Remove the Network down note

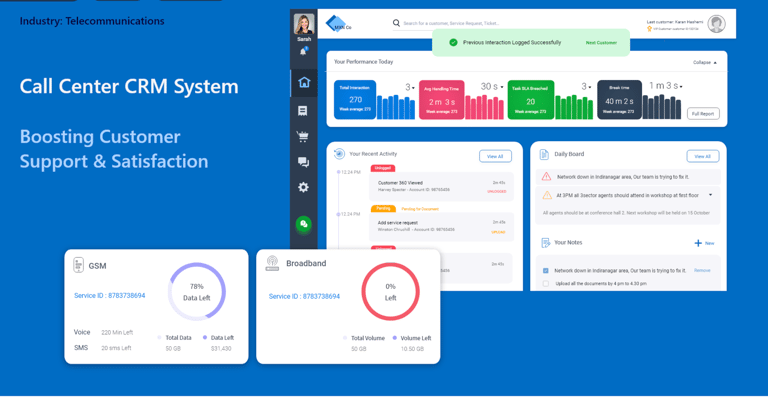(x=702, y=270)
